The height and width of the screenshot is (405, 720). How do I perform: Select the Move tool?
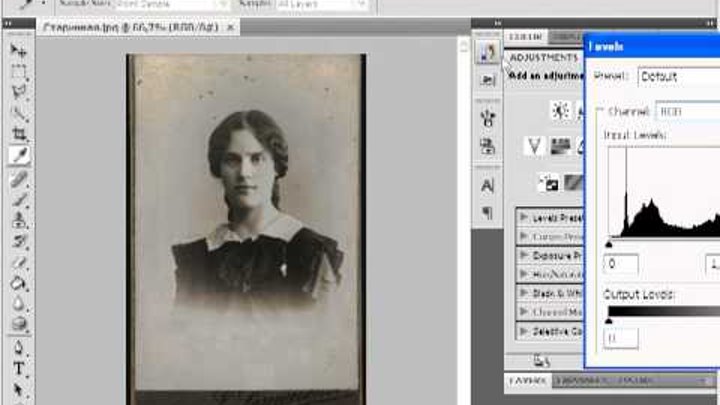(18, 49)
